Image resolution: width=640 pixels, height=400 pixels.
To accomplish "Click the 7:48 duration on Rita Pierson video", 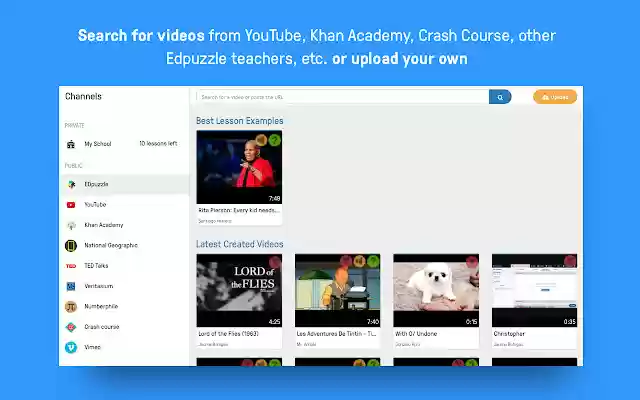I will 274,199.
